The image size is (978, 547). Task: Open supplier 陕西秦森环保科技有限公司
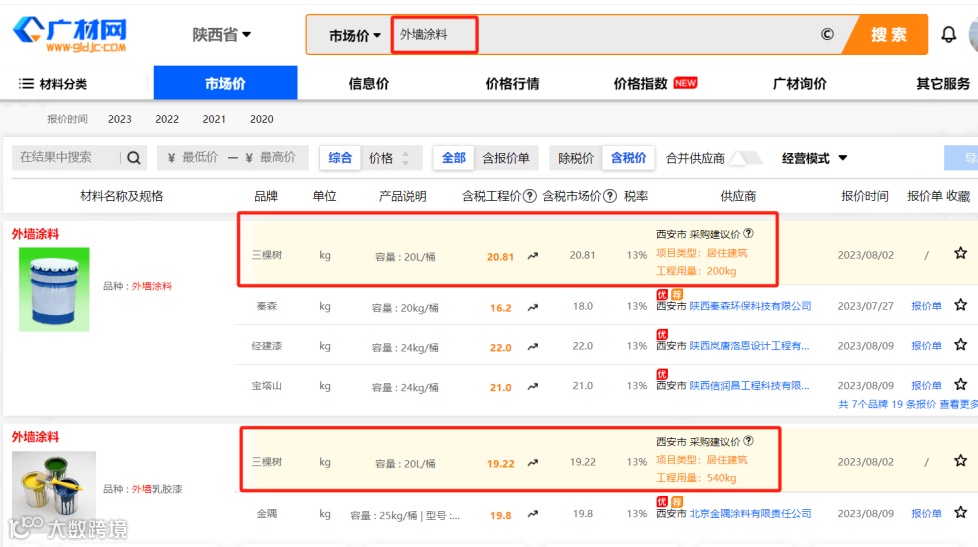coord(750,306)
